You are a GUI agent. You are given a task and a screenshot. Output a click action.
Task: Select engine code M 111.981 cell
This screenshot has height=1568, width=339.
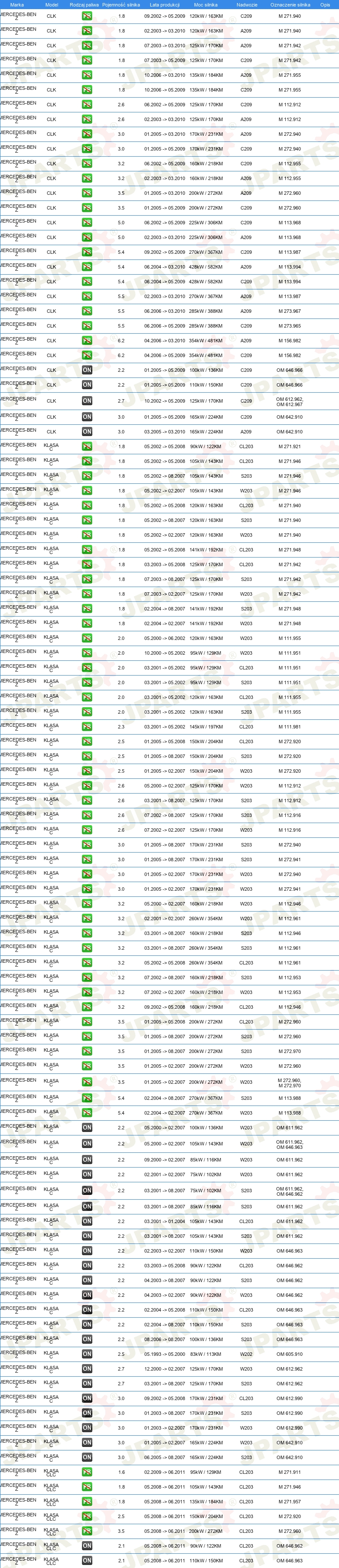289,727
